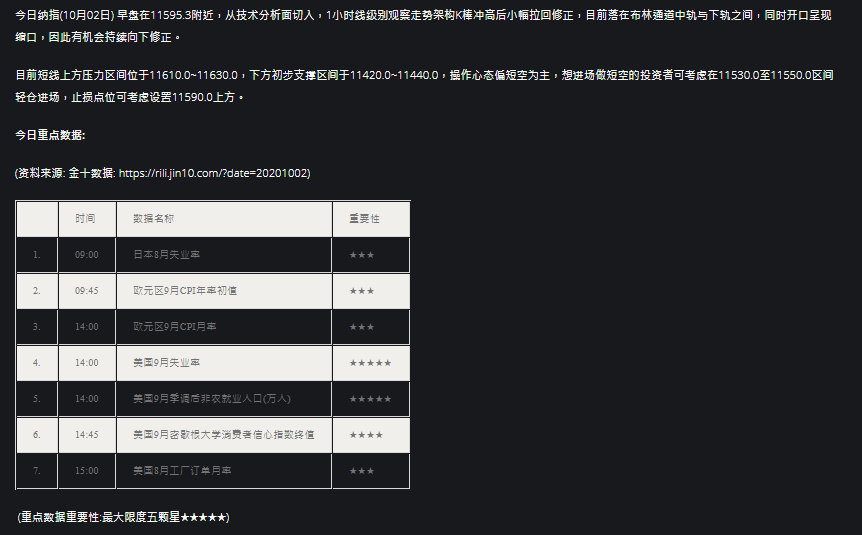Click five-star rating in 非农就业人口 row

(371, 399)
